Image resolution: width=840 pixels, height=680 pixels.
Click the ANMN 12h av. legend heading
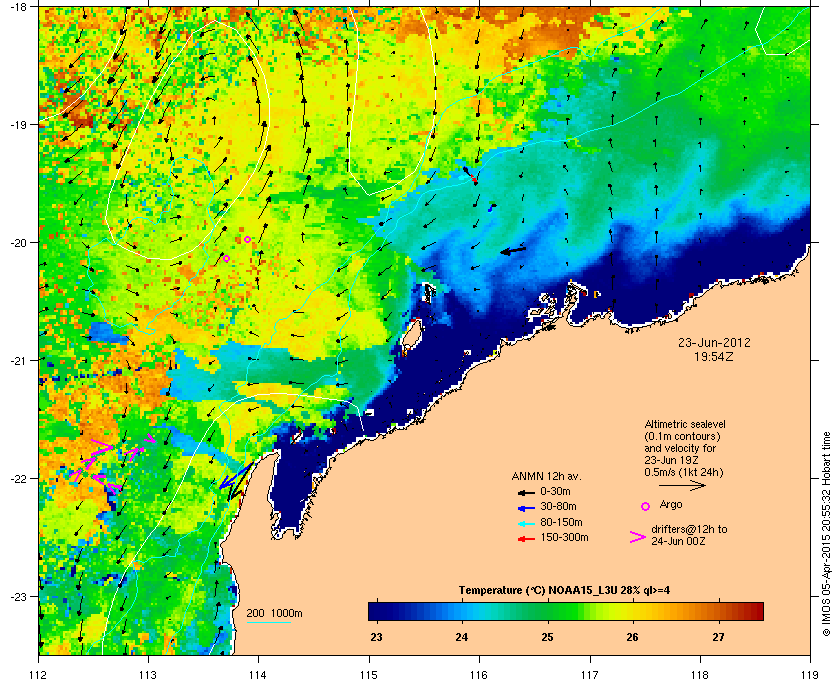point(546,476)
